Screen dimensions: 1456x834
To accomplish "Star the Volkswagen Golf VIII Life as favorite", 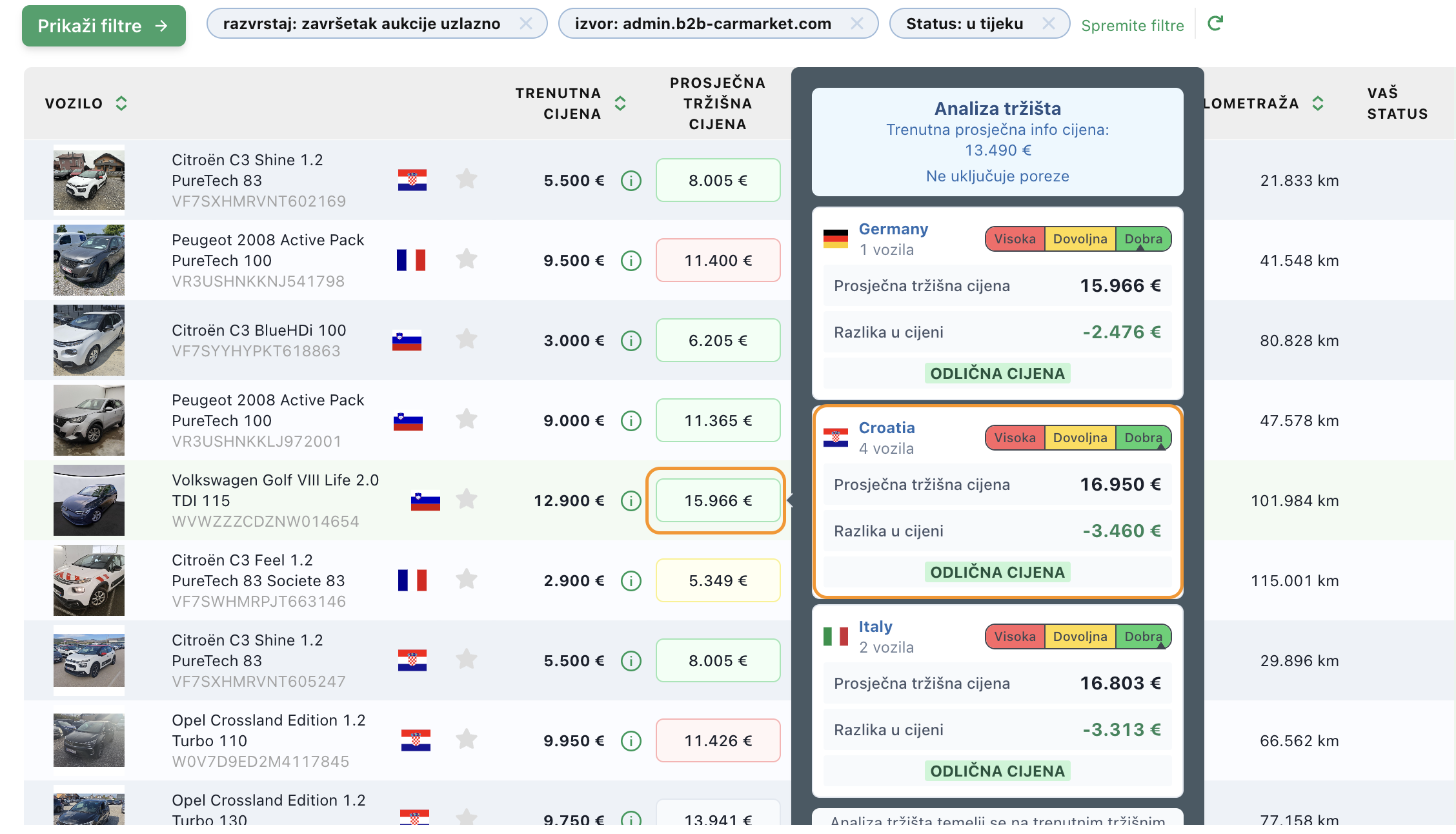I will (x=467, y=499).
